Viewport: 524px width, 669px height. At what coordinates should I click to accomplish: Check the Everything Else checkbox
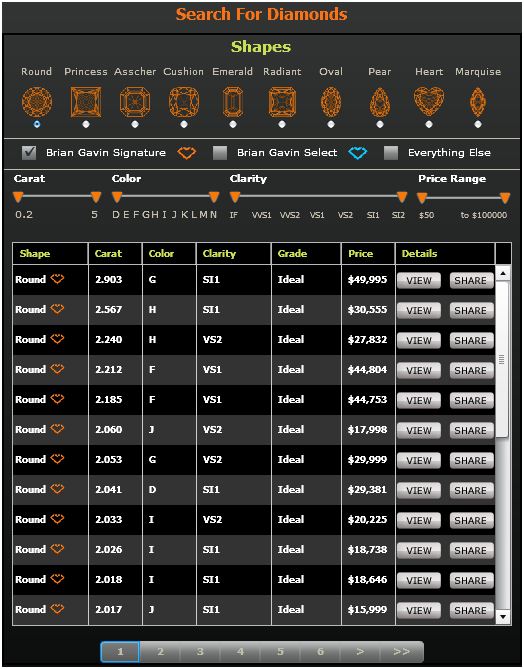point(391,153)
